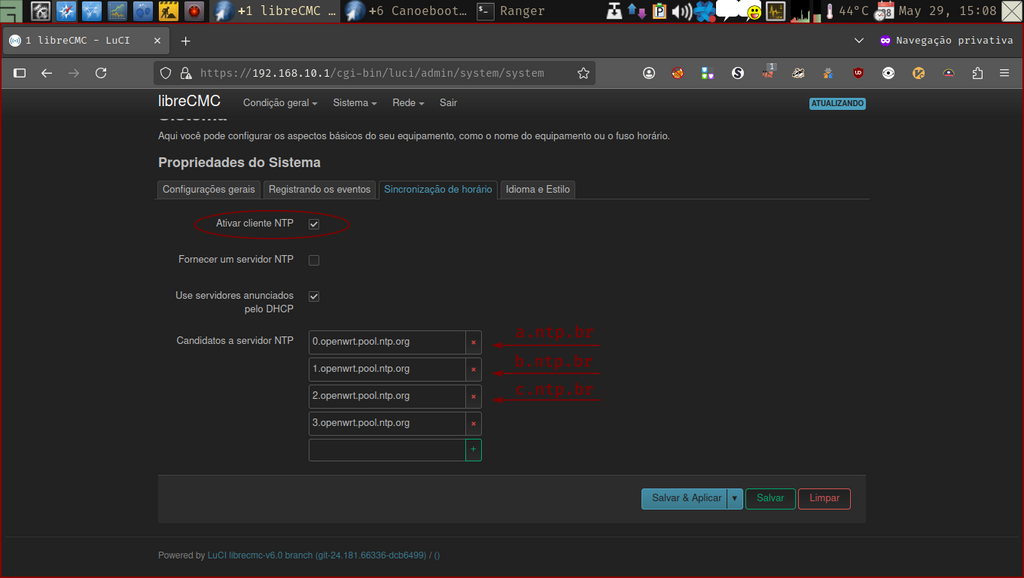This screenshot has width=1024, height=578.
Task: Open the NoScript extension menu
Action: [676, 73]
